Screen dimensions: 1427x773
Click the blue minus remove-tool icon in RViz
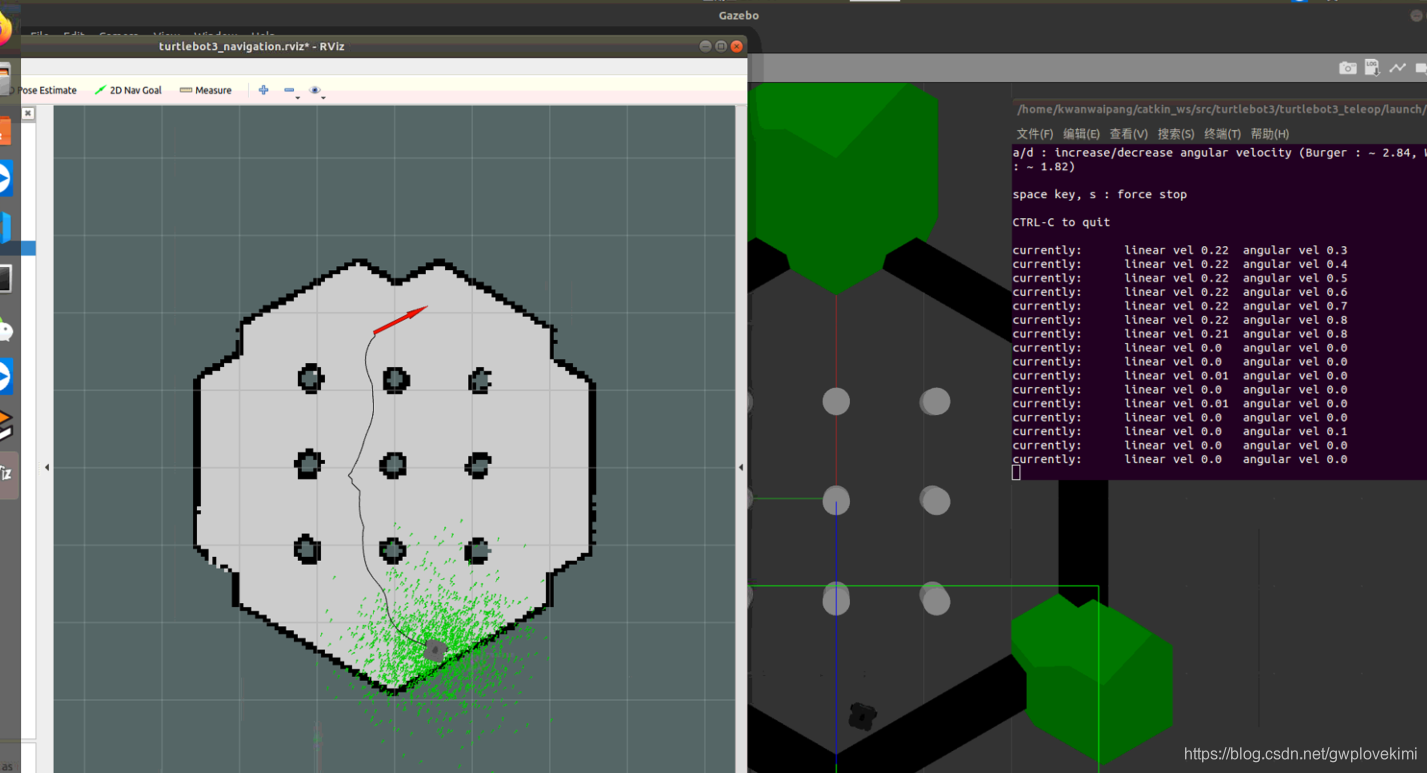click(x=289, y=90)
